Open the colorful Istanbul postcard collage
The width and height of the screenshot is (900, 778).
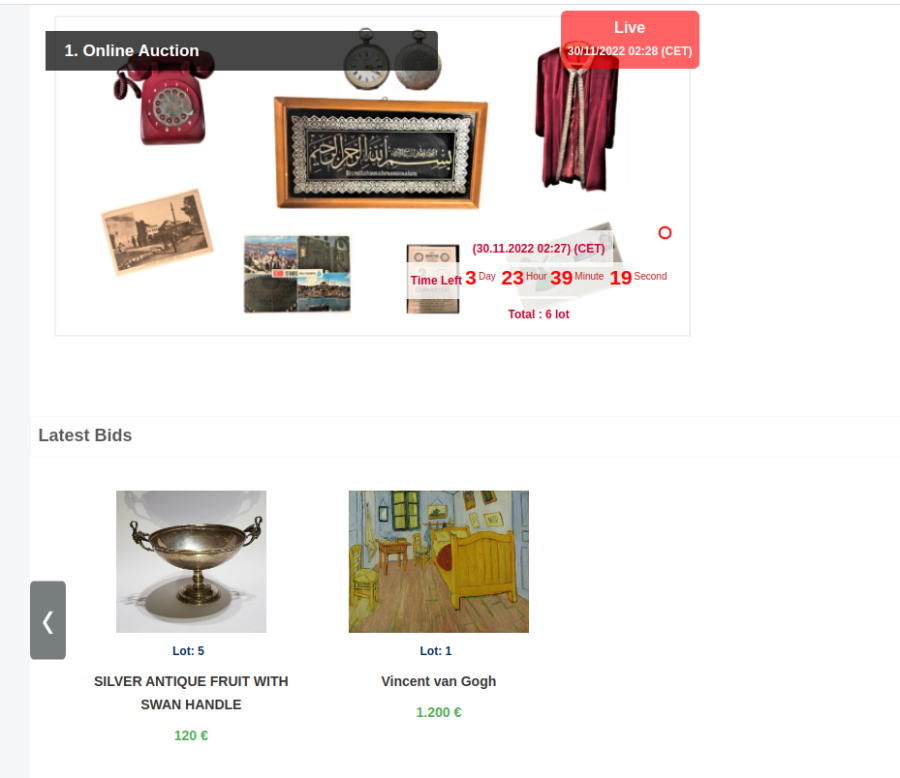click(297, 274)
